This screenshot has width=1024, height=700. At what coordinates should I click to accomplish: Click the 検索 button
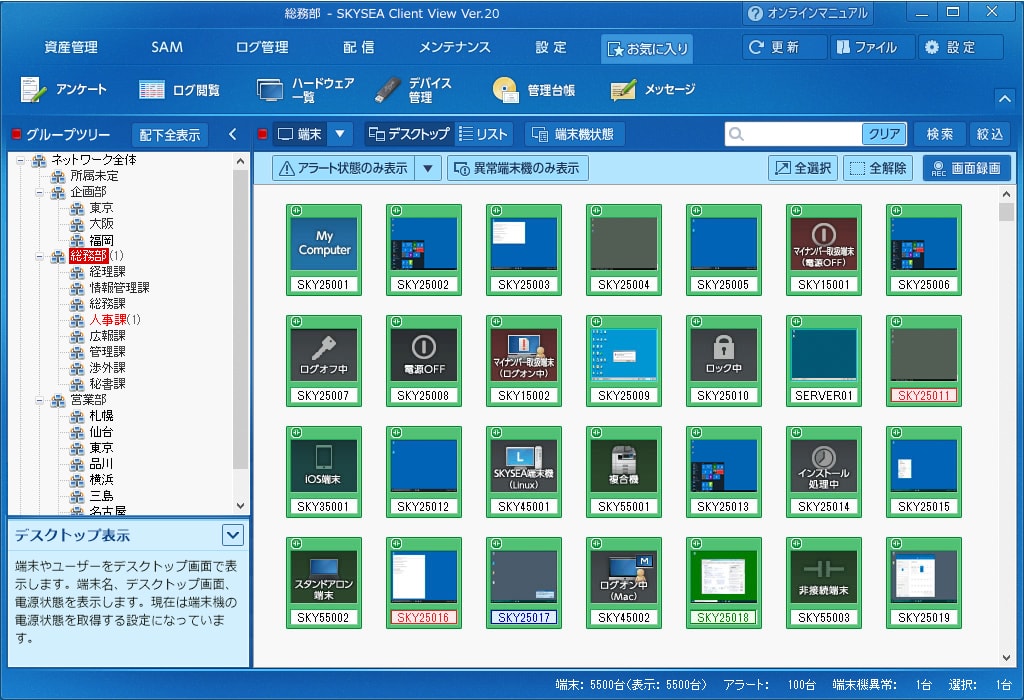point(939,134)
